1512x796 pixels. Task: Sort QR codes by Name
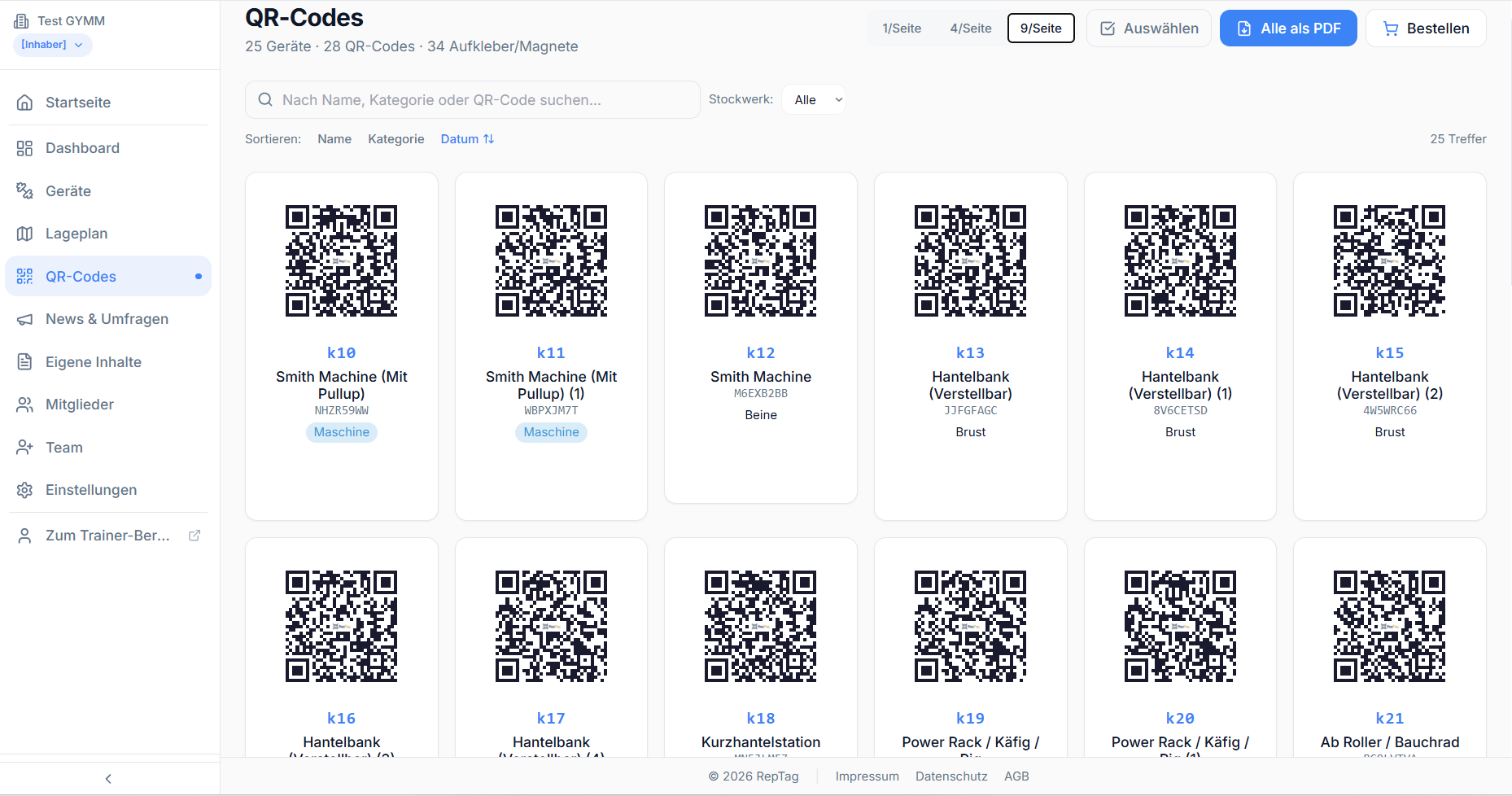tap(334, 139)
